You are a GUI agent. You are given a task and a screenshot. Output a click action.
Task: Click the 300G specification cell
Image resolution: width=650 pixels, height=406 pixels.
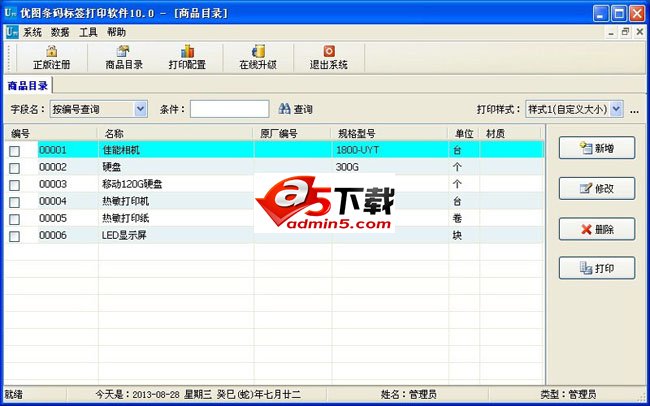click(390, 167)
